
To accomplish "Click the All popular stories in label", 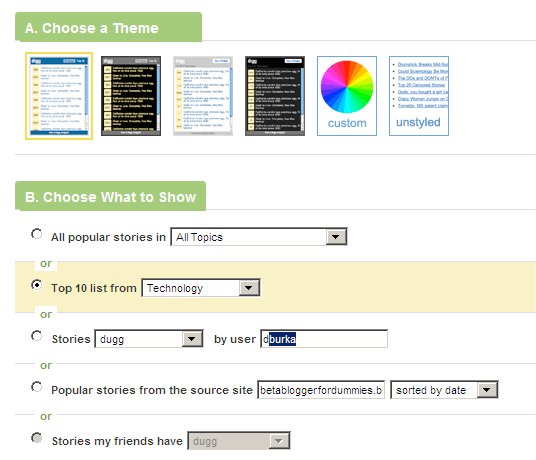I will point(108,237).
